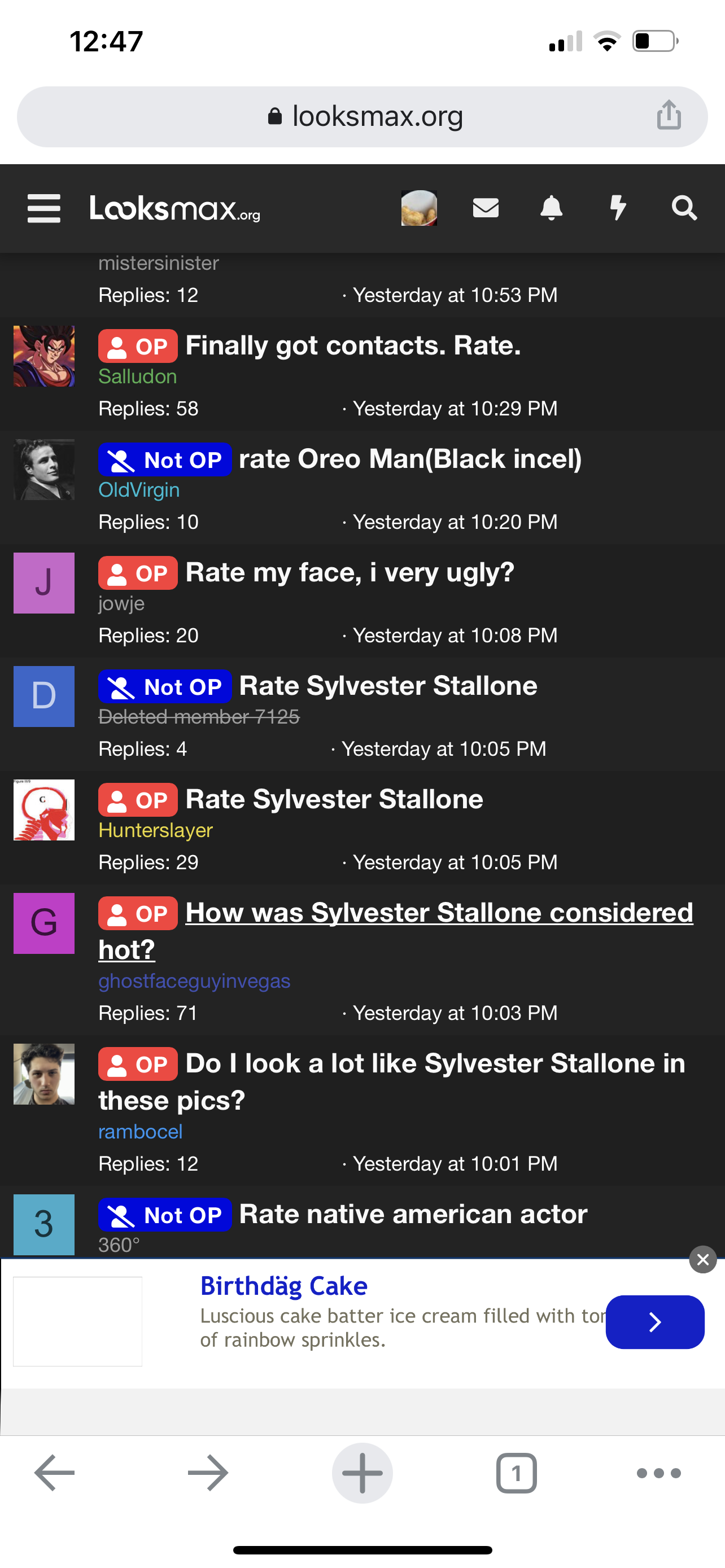The width and height of the screenshot is (725, 1568).
Task: Open the hamburger navigation menu
Action: point(44,209)
